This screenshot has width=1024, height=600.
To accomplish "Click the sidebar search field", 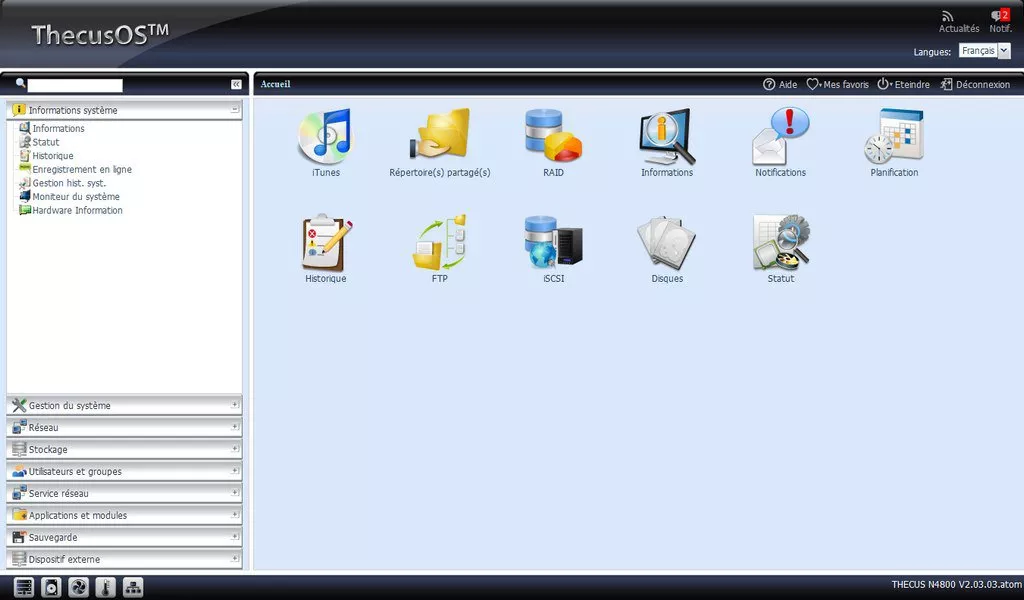I will (75, 85).
